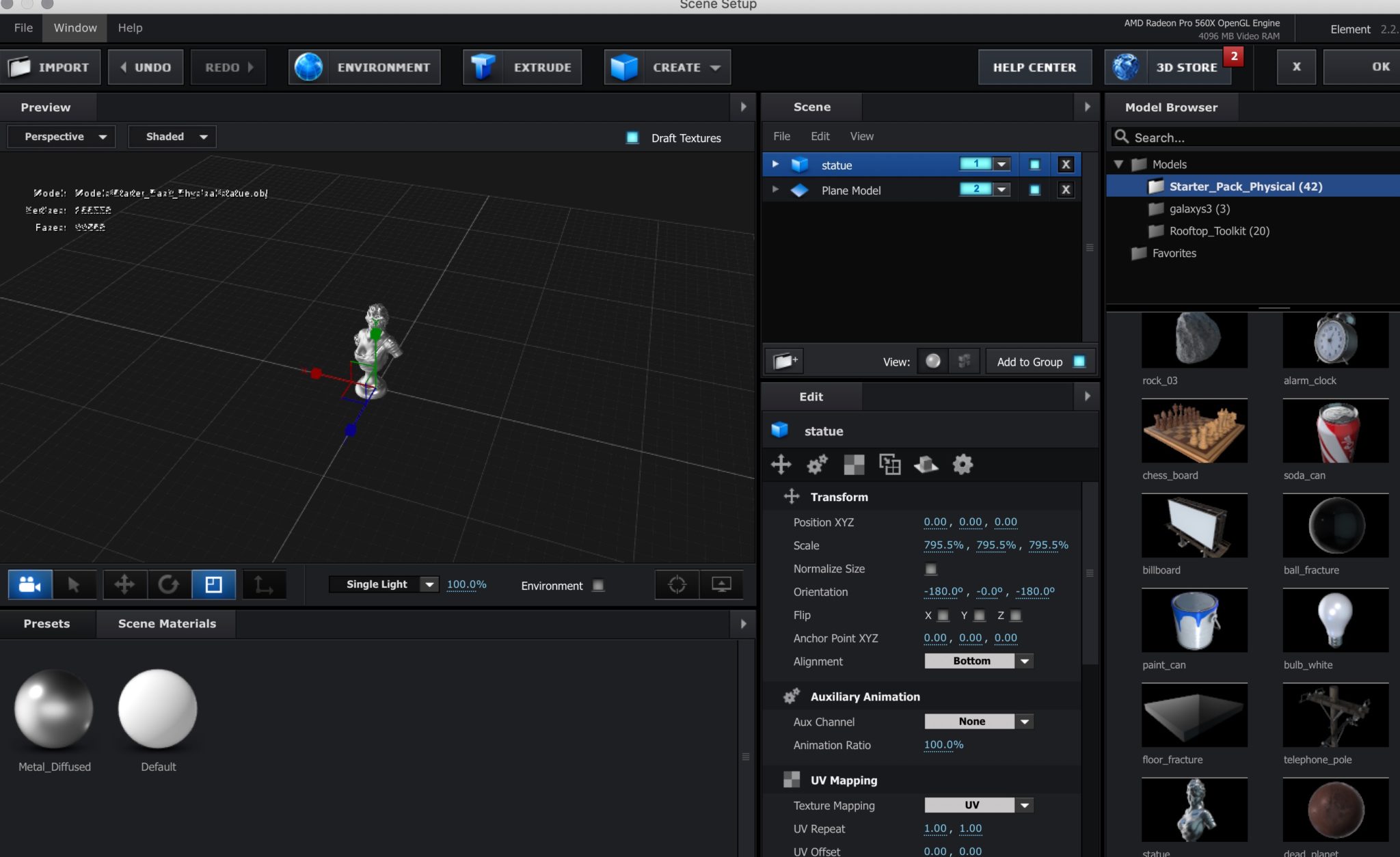
Task: Toggle the Flip X checkbox
Action: click(x=944, y=615)
